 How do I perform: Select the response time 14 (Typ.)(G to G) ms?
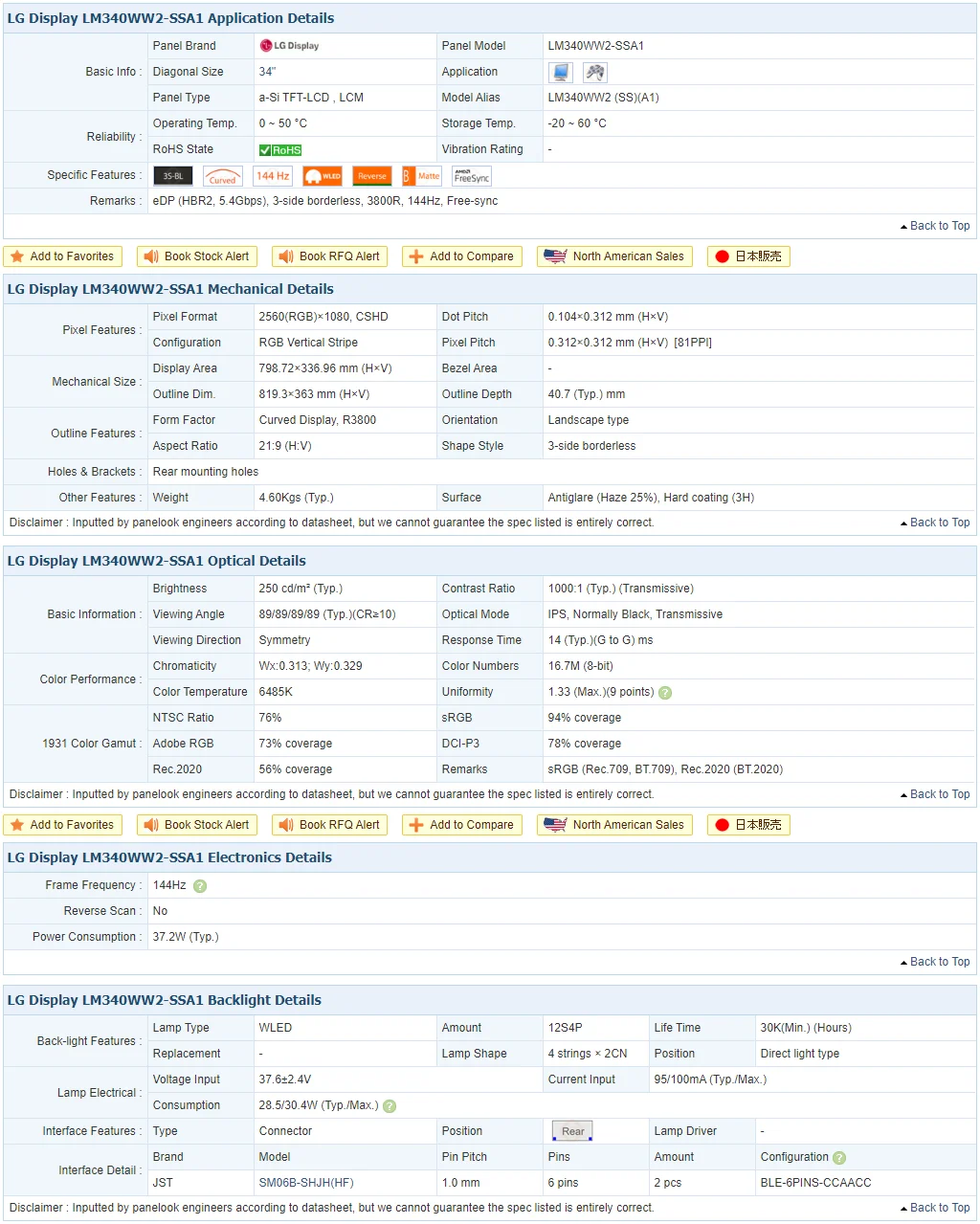pos(601,640)
